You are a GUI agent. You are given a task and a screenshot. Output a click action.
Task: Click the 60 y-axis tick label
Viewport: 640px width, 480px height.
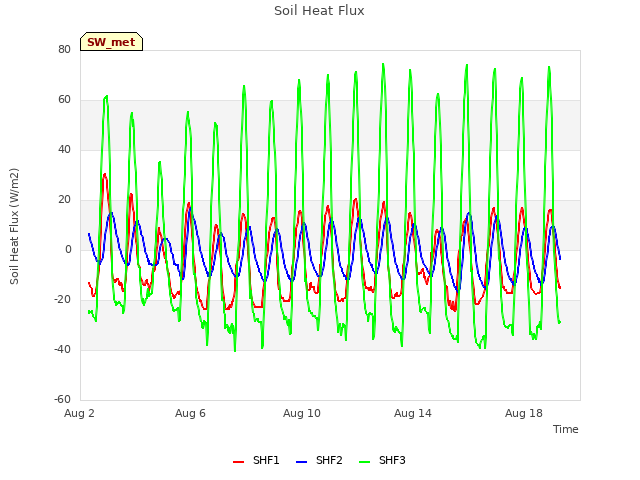pyautogui.click(x=64, y=100)
